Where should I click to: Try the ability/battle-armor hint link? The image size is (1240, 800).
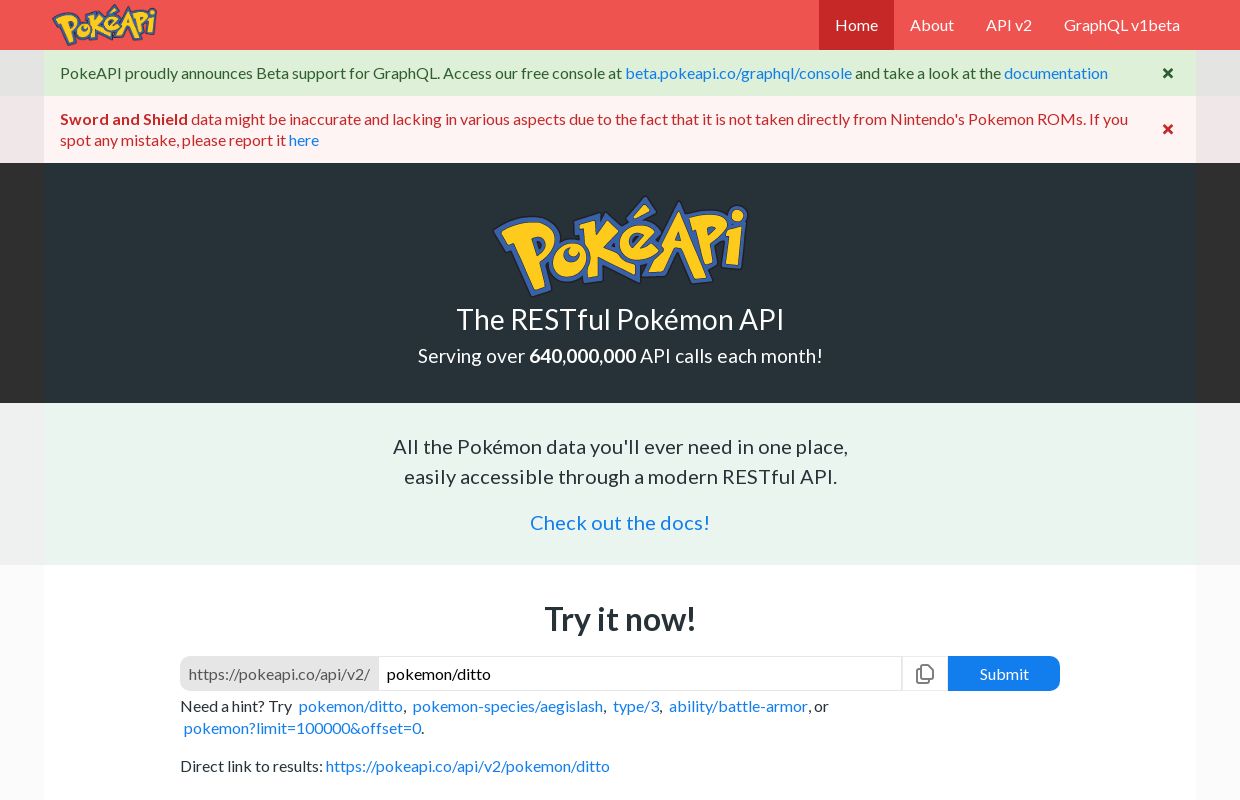(738, 706)
